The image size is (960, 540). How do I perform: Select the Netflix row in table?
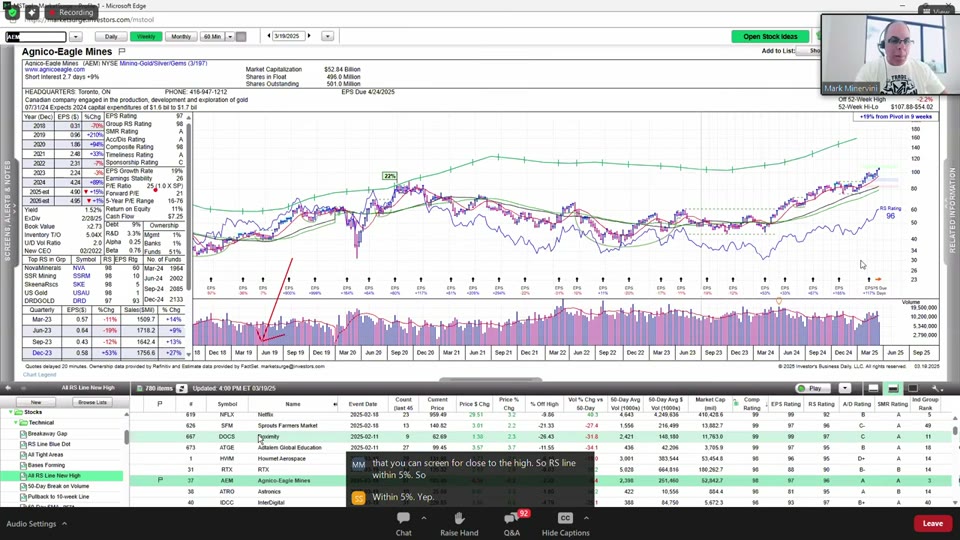point(542,414)
